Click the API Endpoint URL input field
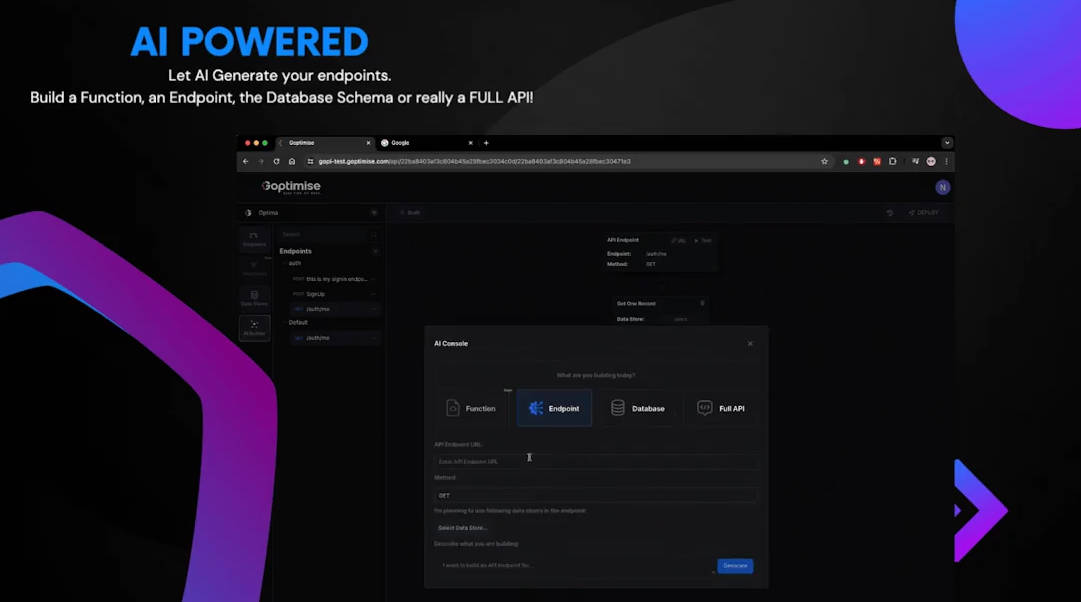The height and width of the screenshot is (602, 1081). tap(595, 461)
